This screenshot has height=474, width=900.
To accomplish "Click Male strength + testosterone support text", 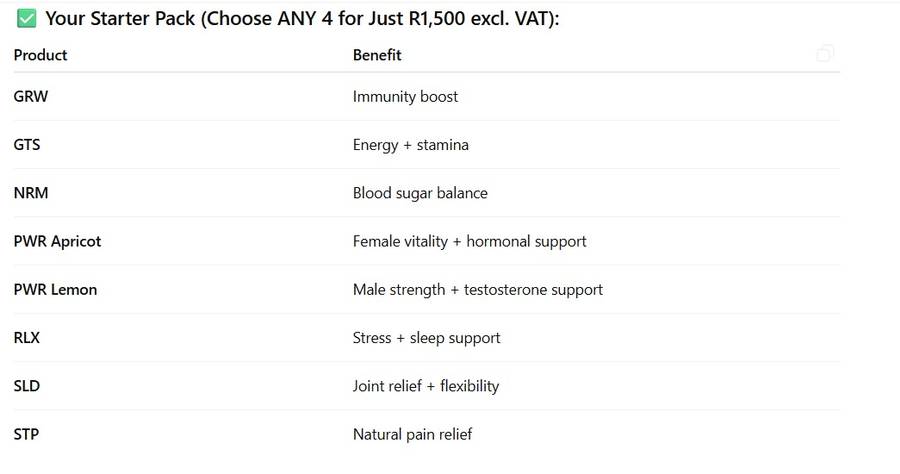I will click(x=477, y=290).
